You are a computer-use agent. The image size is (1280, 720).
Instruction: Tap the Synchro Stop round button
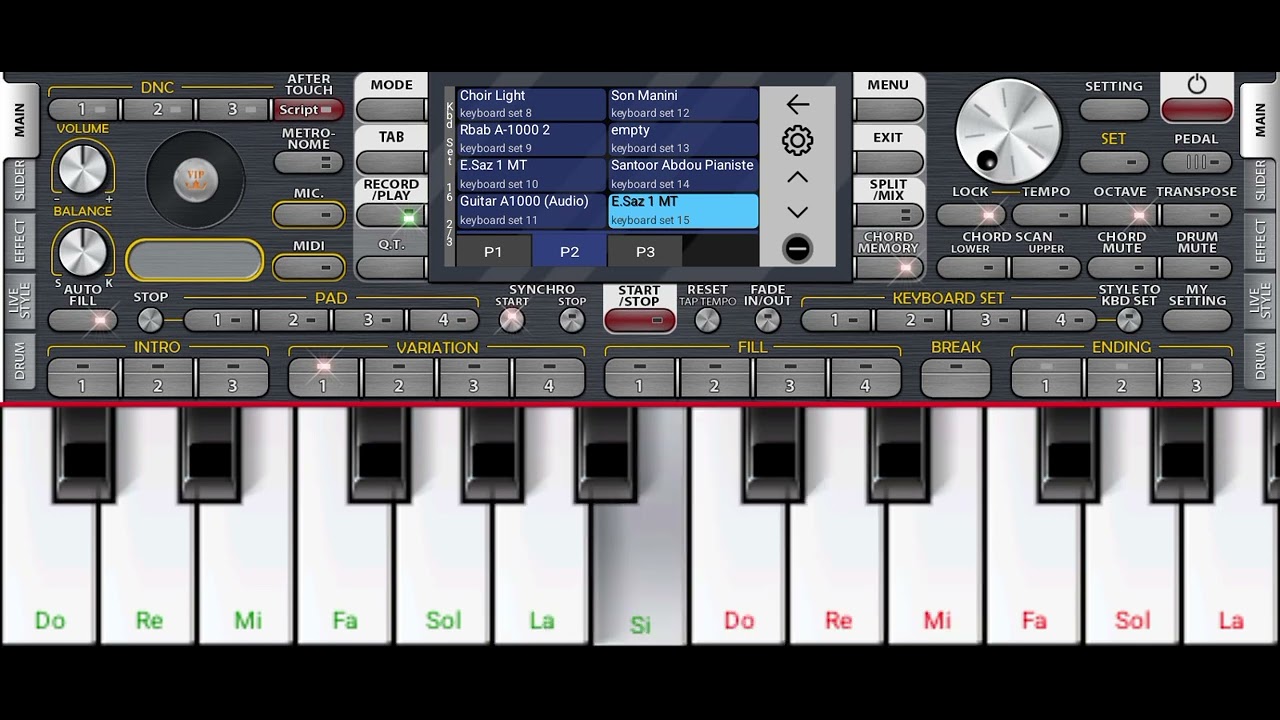[x=571, y=320]
